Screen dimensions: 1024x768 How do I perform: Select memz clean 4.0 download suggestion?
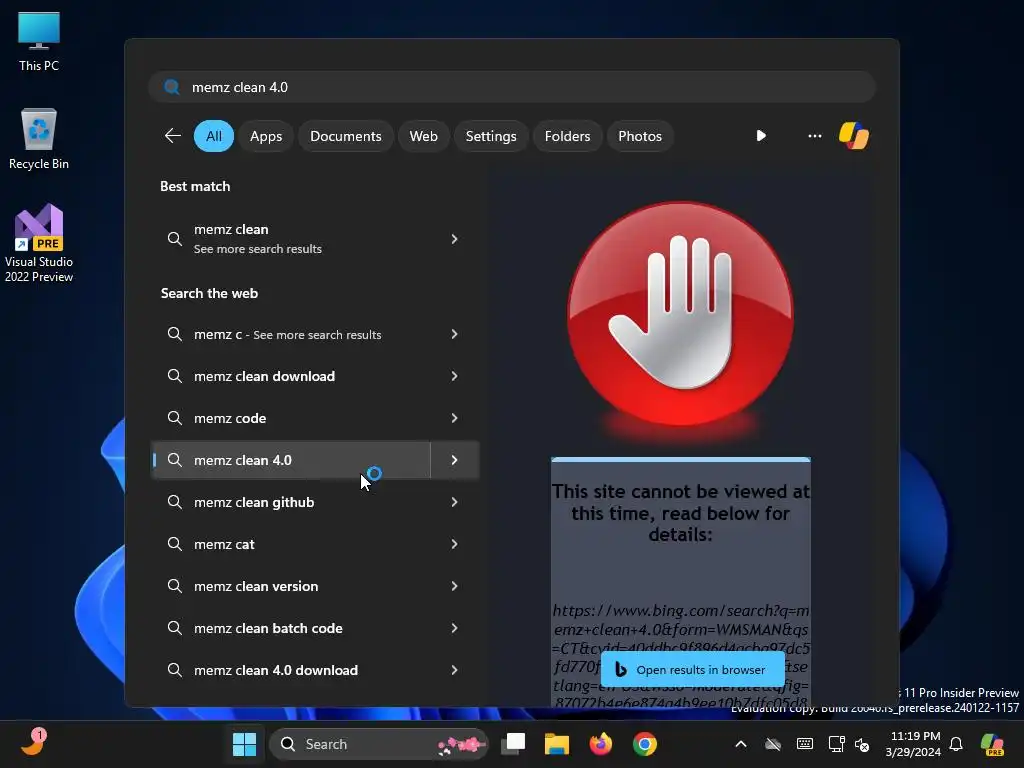tap(290, 670)
